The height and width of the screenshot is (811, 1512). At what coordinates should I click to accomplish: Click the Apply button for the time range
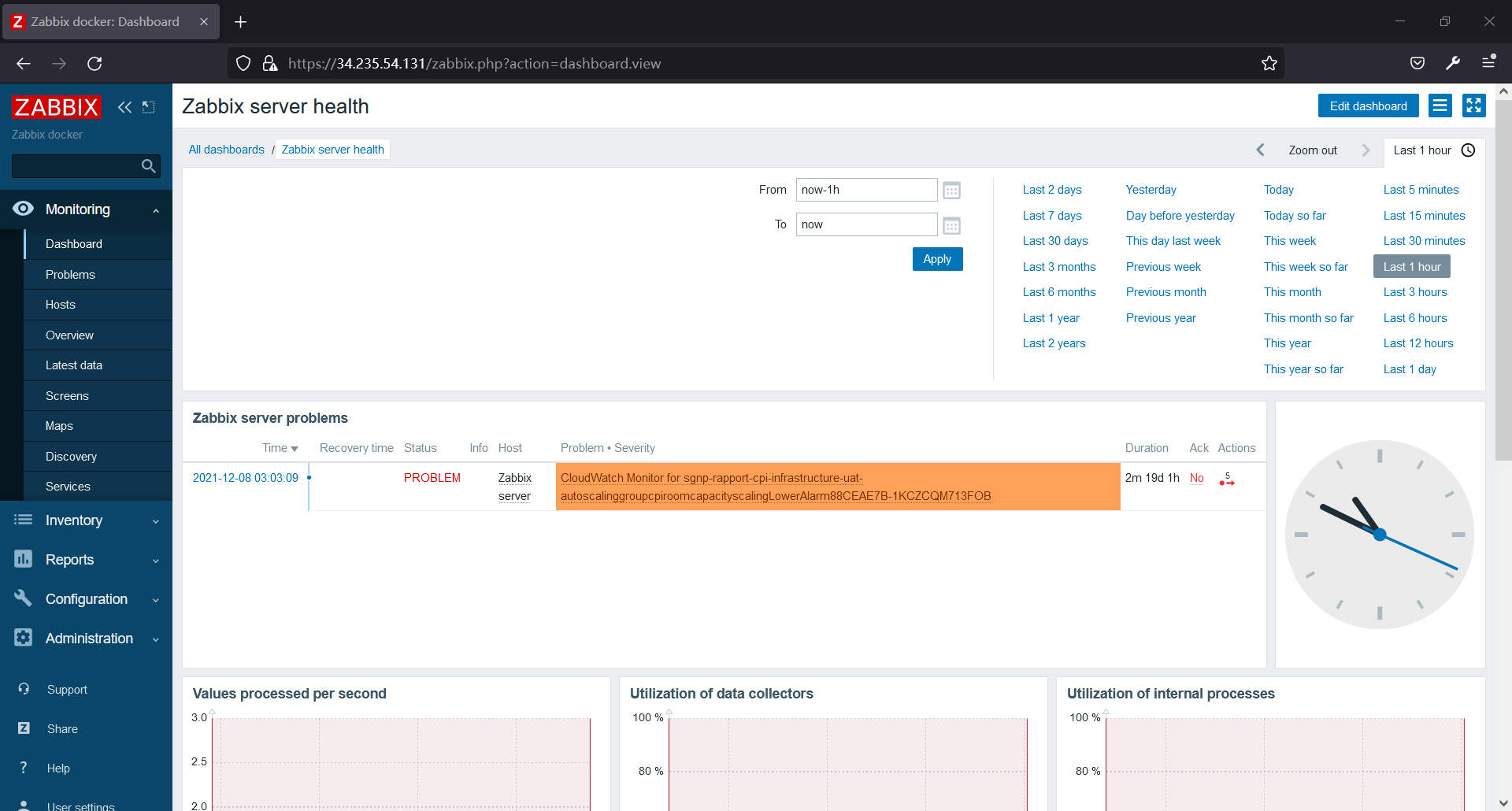click(x=937, y=258)
